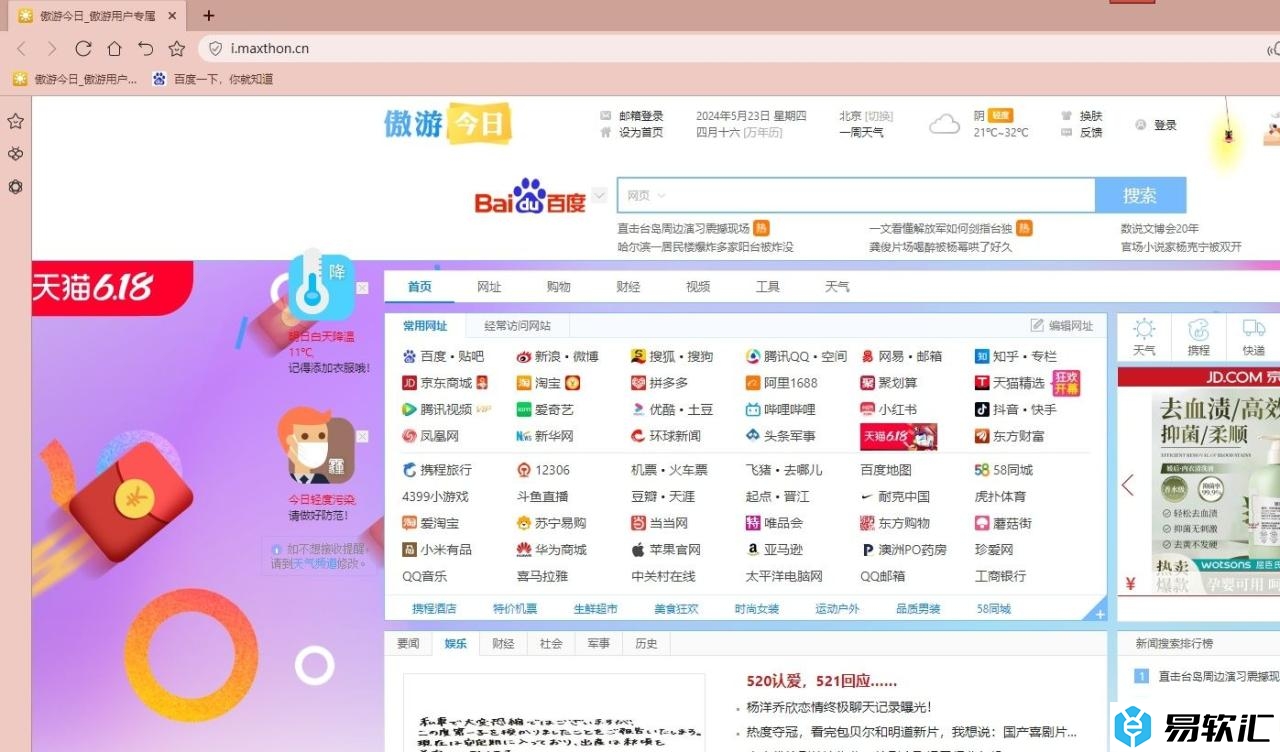Image resolution: width=1280 pixels, height=752 pixels.
Task: Select the 首页 tab
Action: (419, 286)
